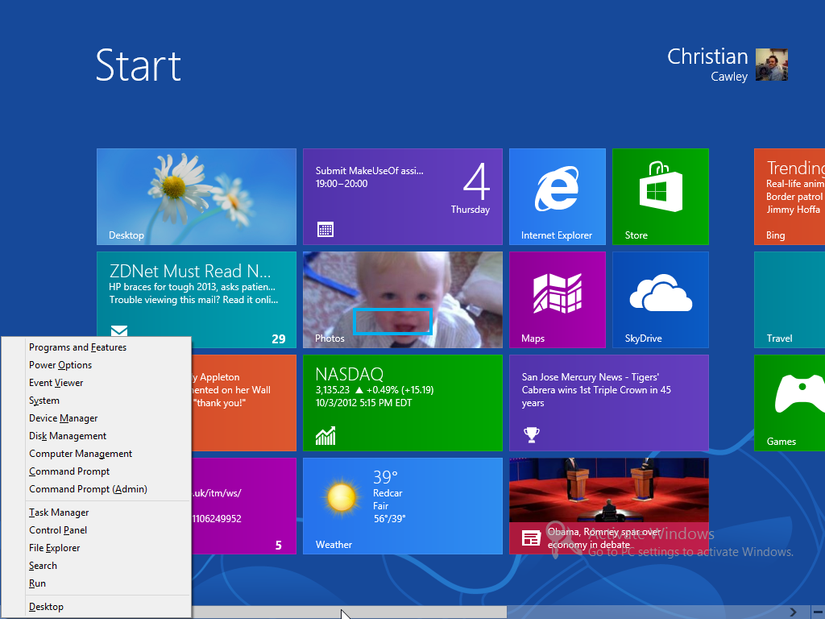This screenshot has height=619, width=825.
Task: Open the orange tile mentioning Appleton
Action: coord(244,403)
